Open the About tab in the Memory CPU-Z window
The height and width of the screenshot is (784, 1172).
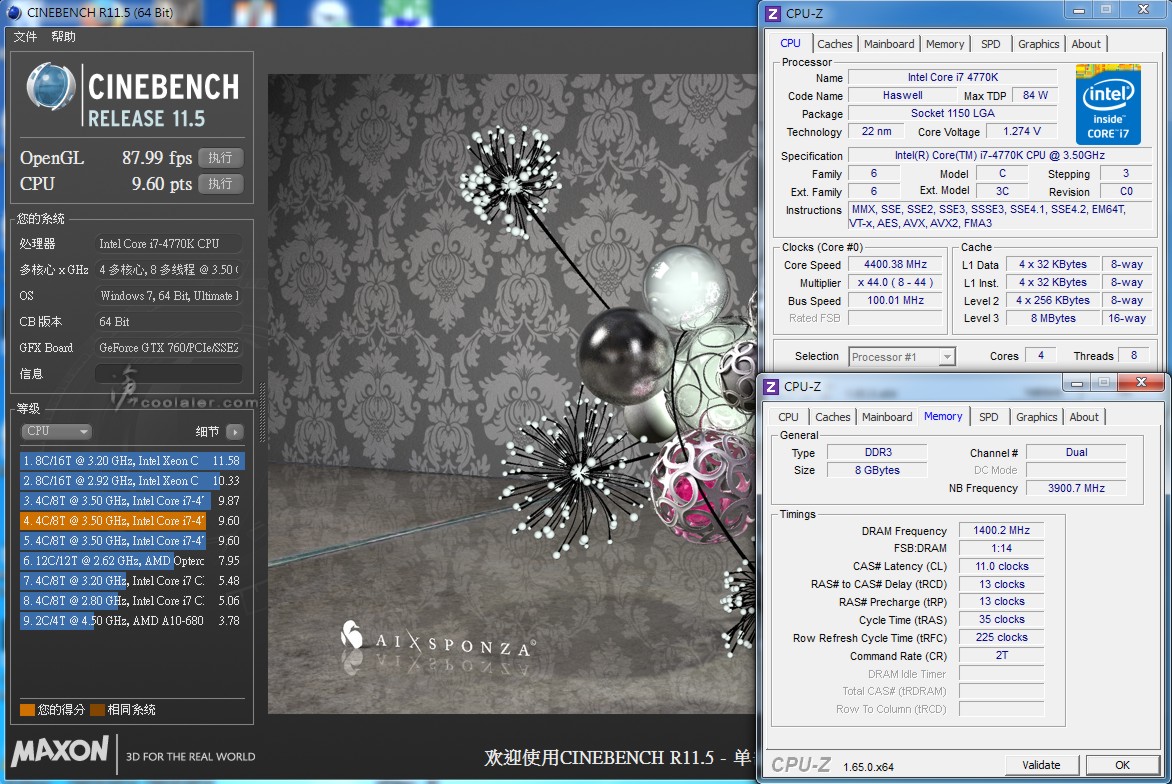pyautogui.click(x=1084, y=417)
